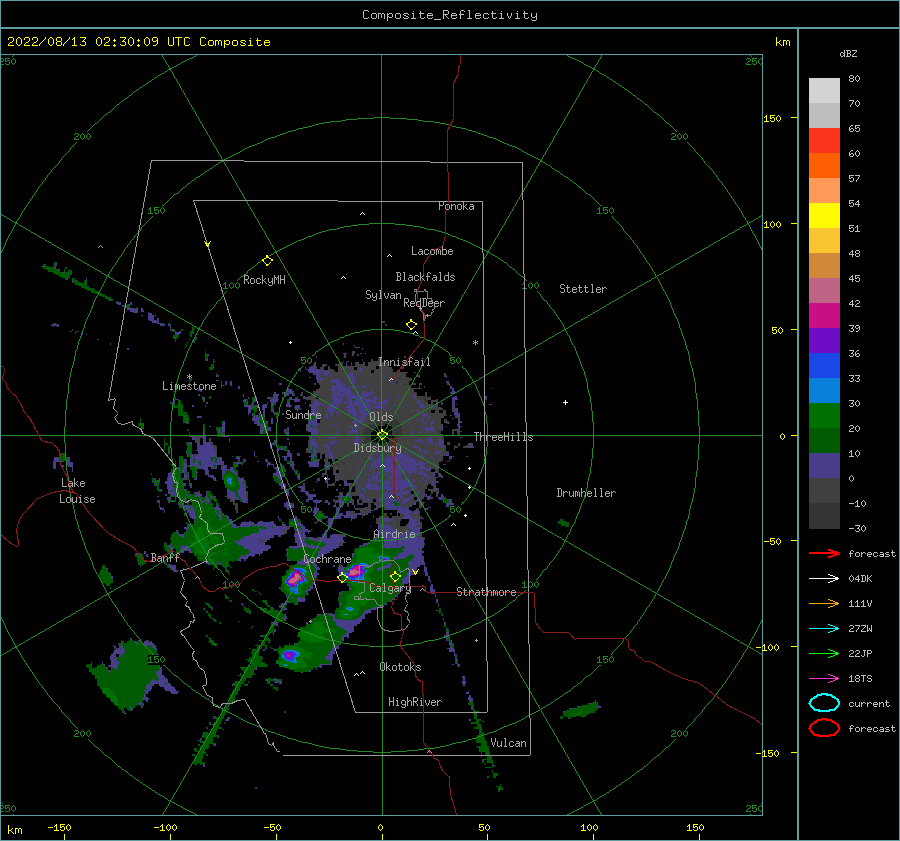Click the red 'forecast' ellipse legend symbol
This screenshot has height=841, width=900.
tap(824, 728)
